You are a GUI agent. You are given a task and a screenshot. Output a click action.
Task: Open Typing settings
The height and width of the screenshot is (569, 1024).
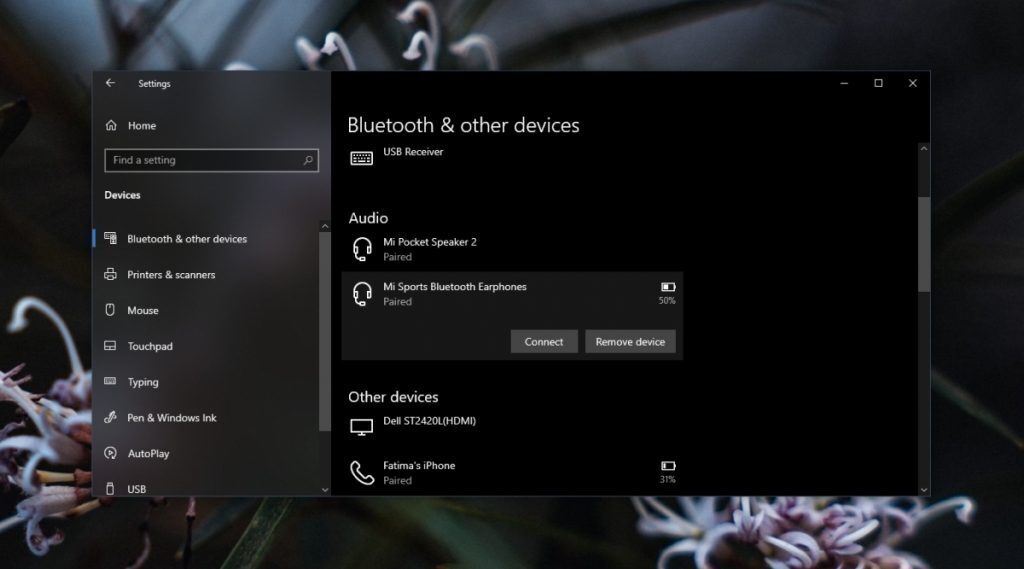pos(143,382)
